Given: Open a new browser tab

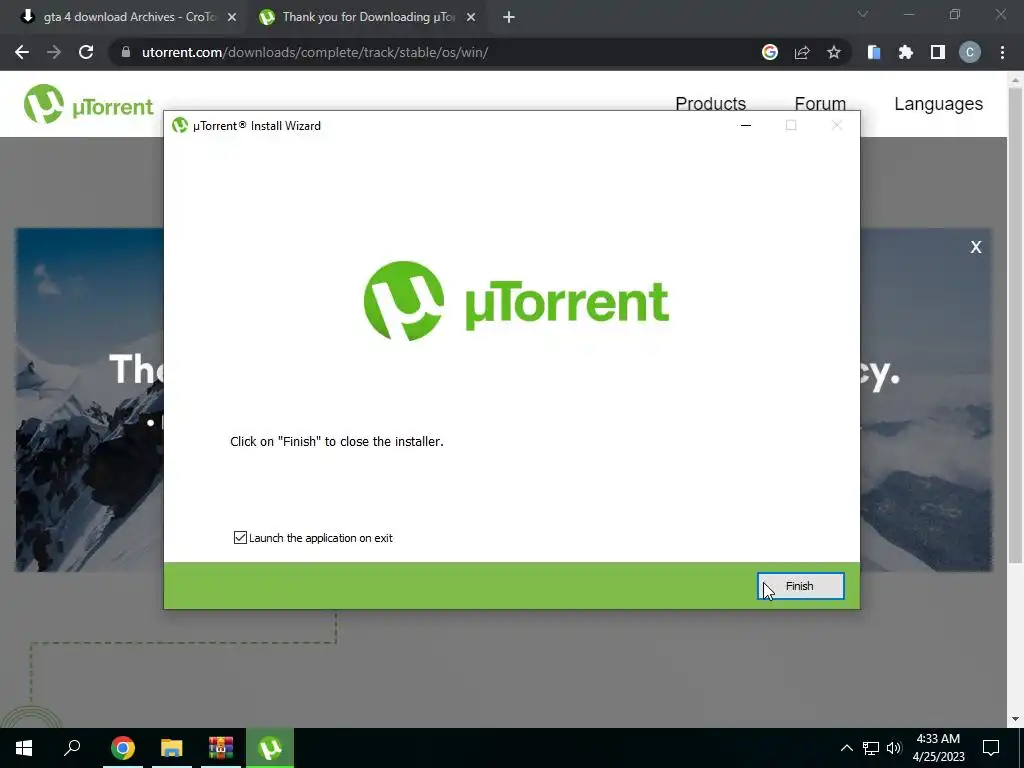Looking at the screenshot, I should pos(509,17).
